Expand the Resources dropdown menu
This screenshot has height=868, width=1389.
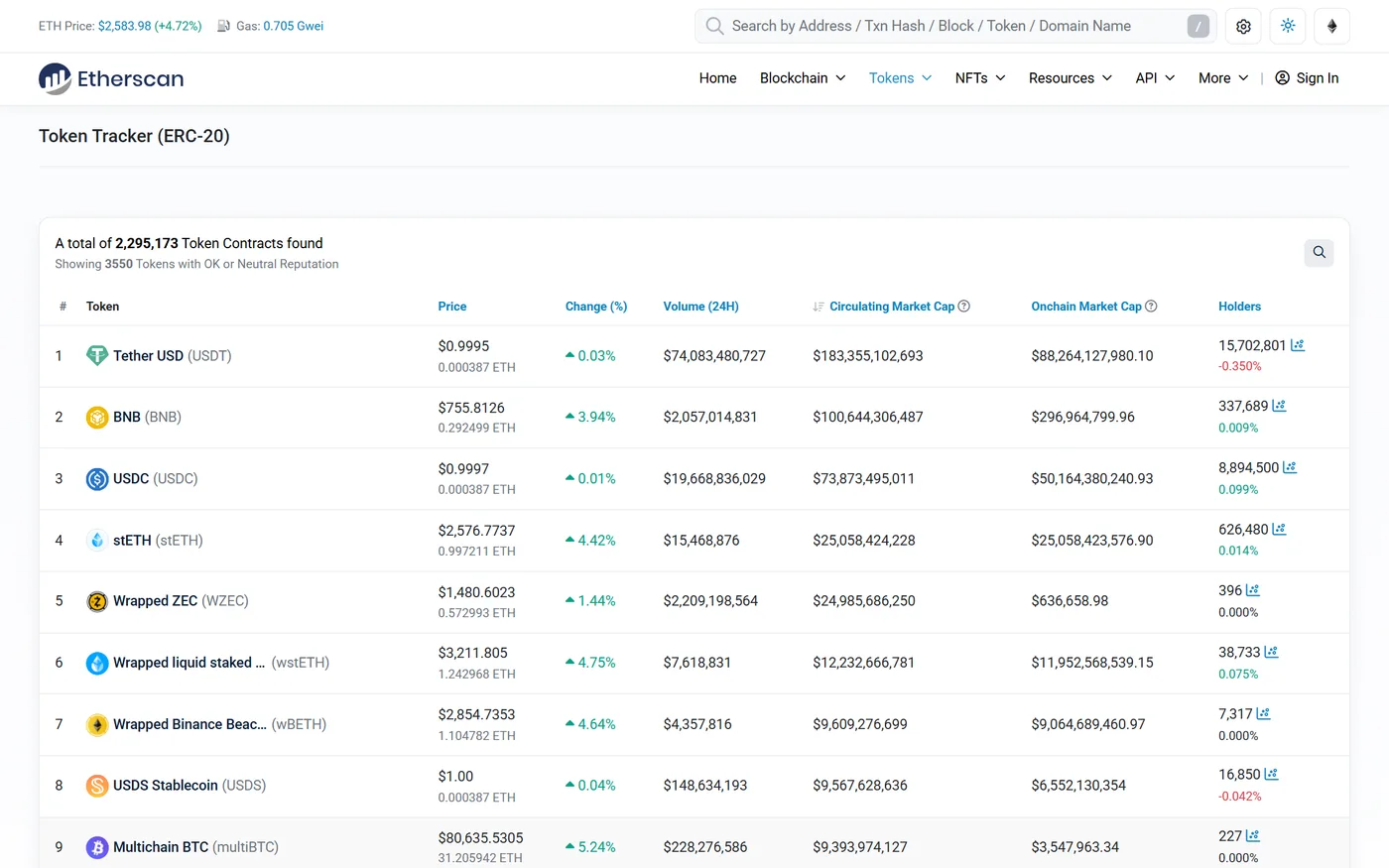pos(1071,78)
